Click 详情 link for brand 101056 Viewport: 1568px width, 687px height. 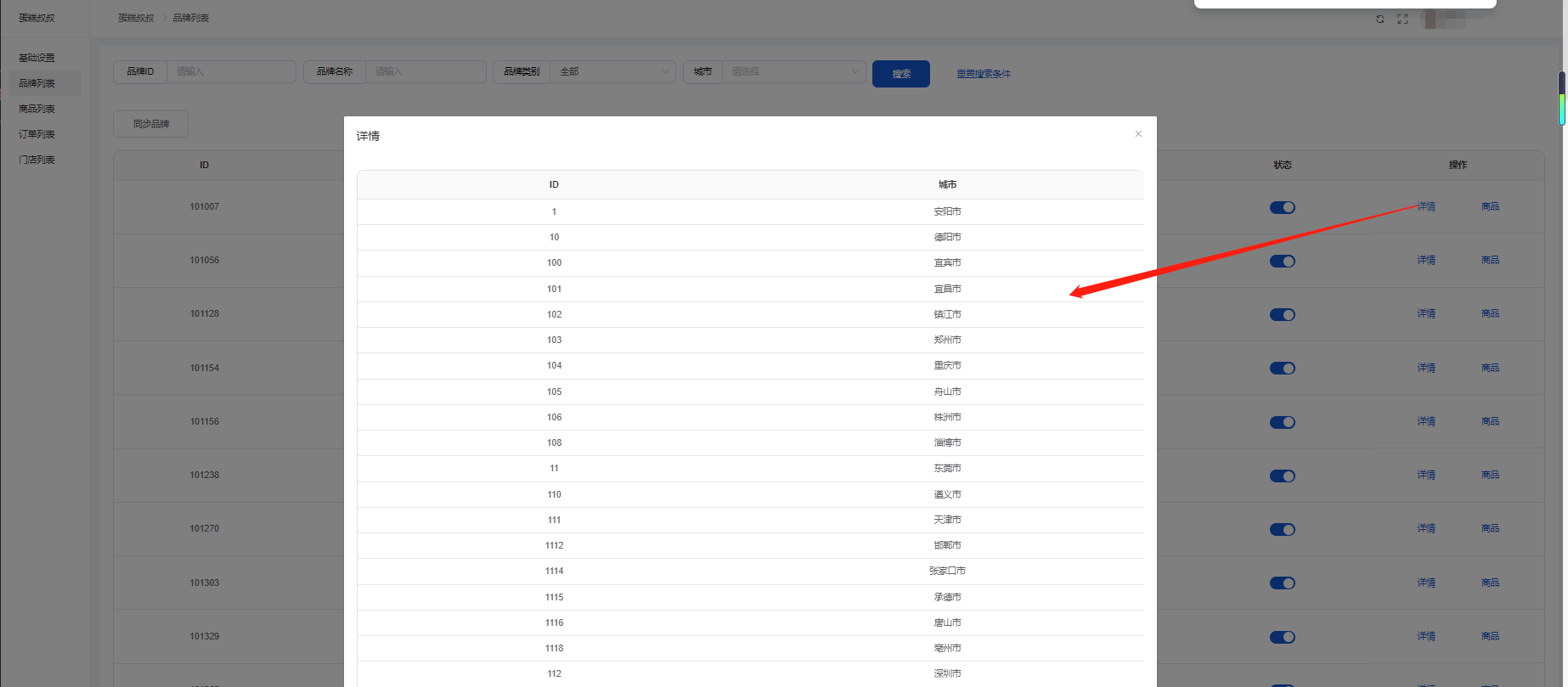[1425, 261]
